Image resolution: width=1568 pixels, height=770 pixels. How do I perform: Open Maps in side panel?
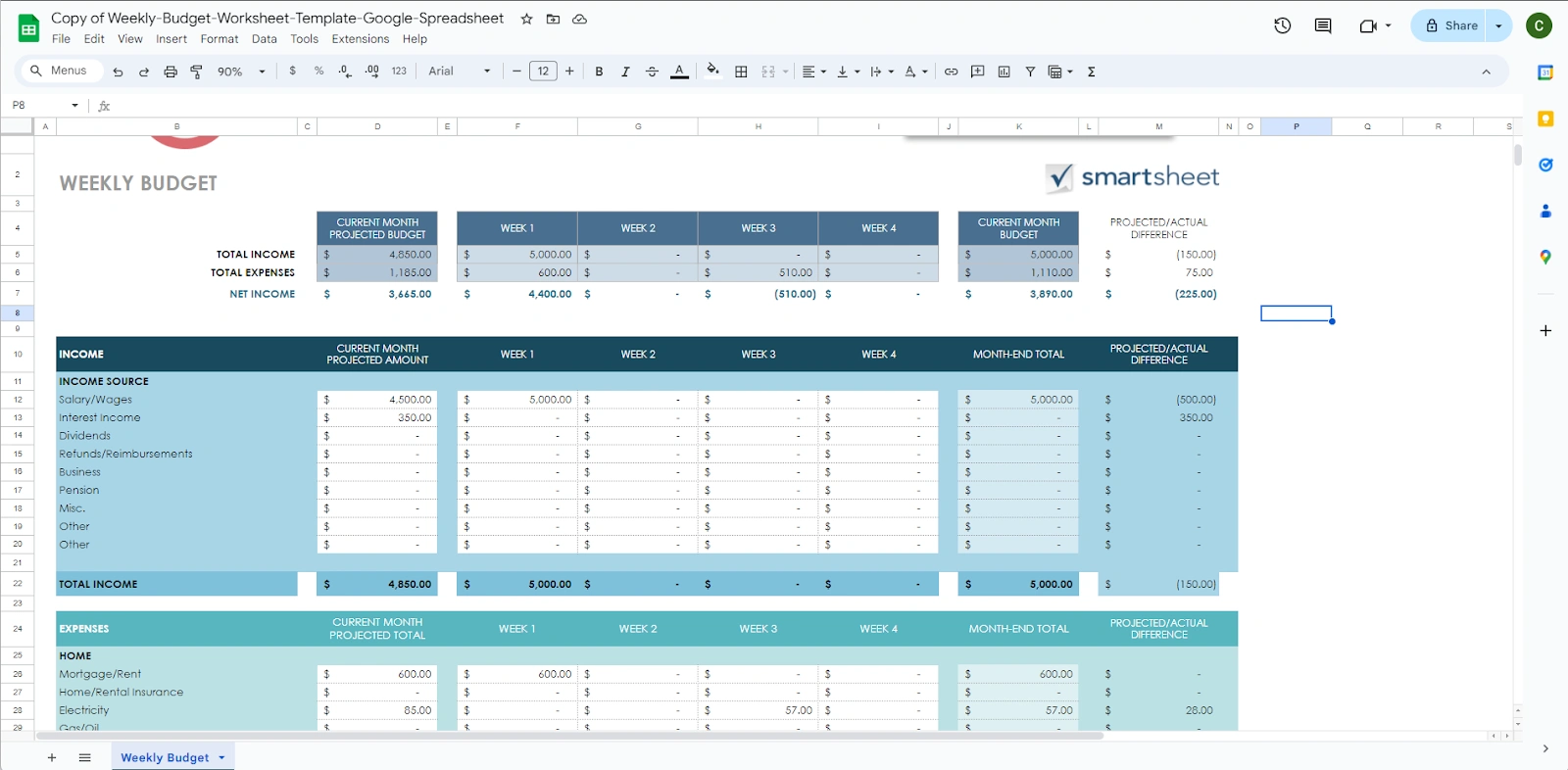click(1545, 257)
